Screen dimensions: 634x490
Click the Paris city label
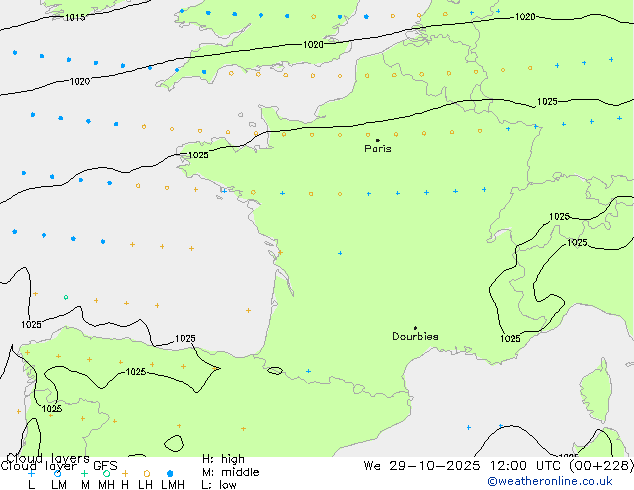(x=378, y=148)
